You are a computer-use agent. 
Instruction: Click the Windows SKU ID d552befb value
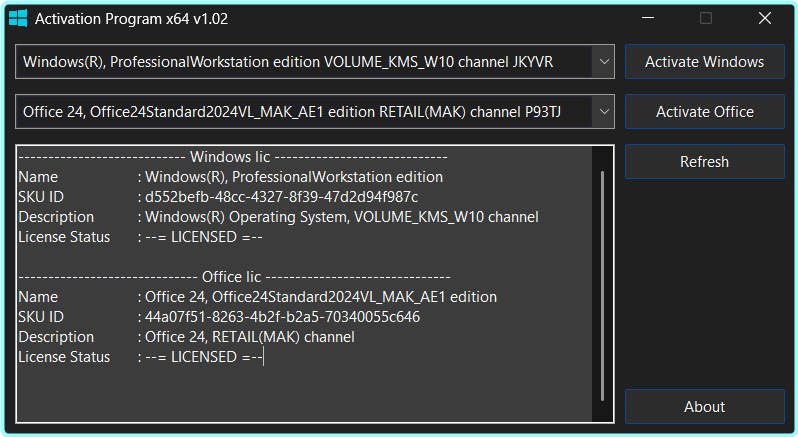point(281,197)
